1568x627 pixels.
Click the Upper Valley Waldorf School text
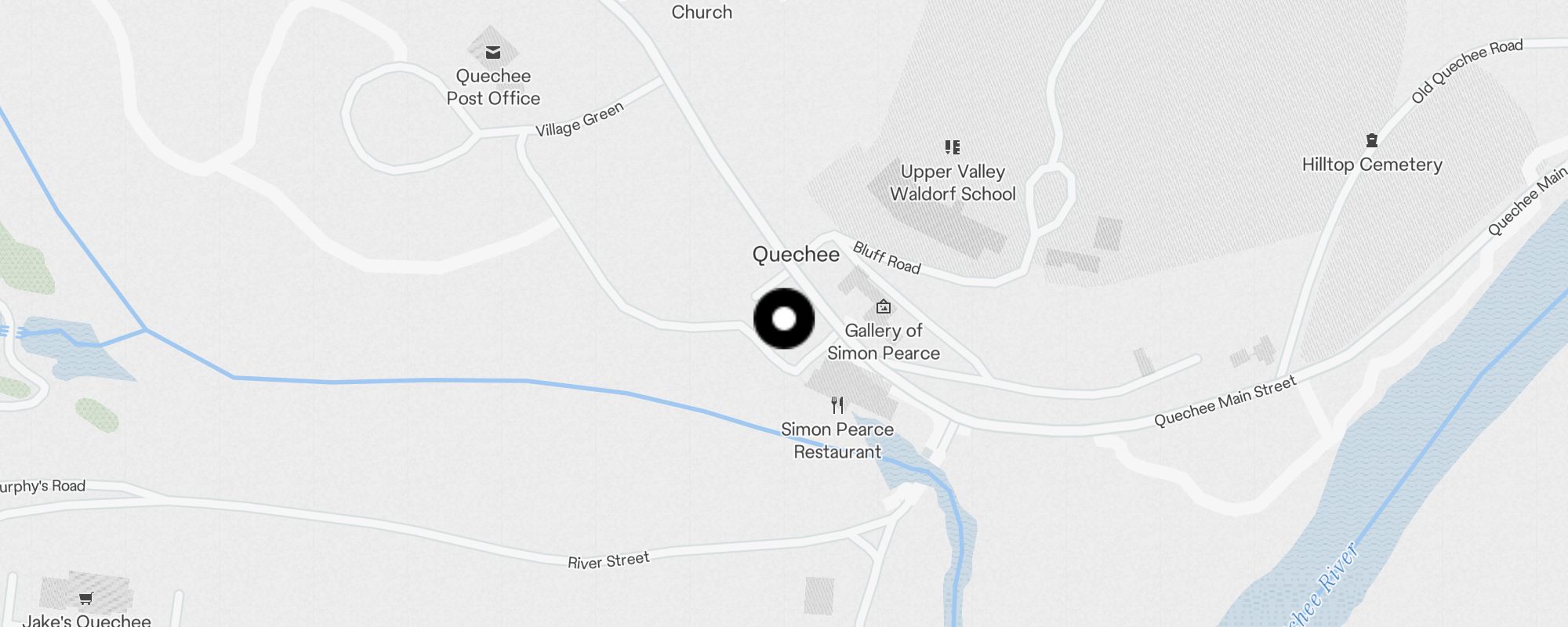tap(953, 183)
